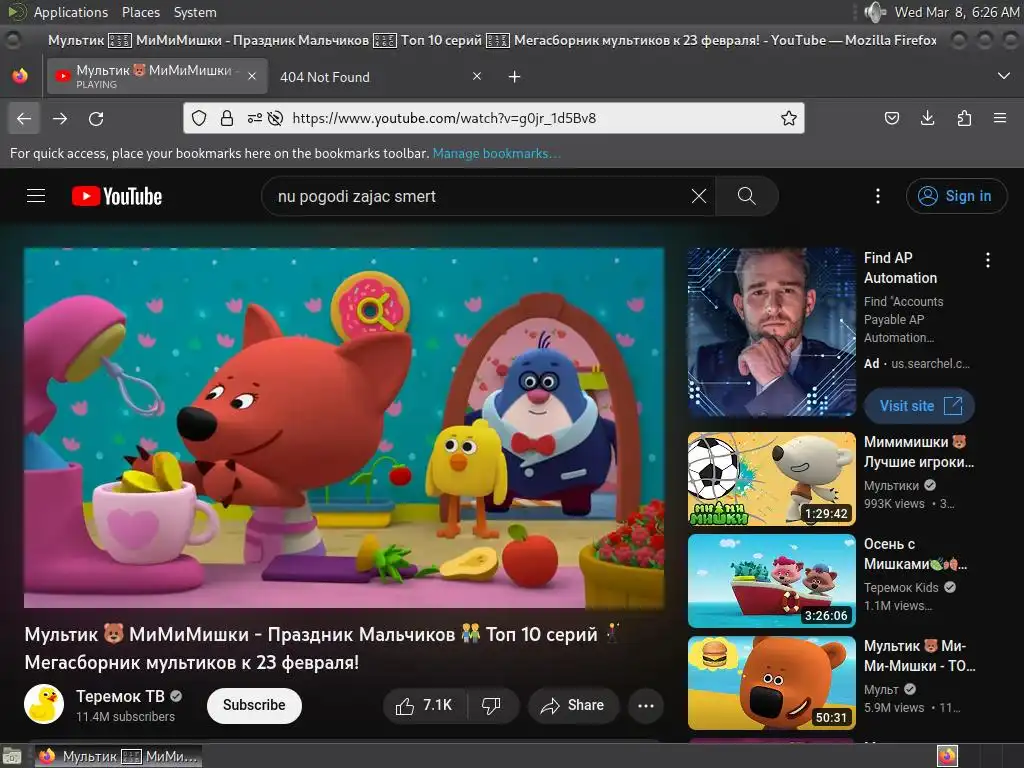Clear the search query with X
Image resolution: width=1024 pixels, height=768 pixels.
(x=699, y=196)
